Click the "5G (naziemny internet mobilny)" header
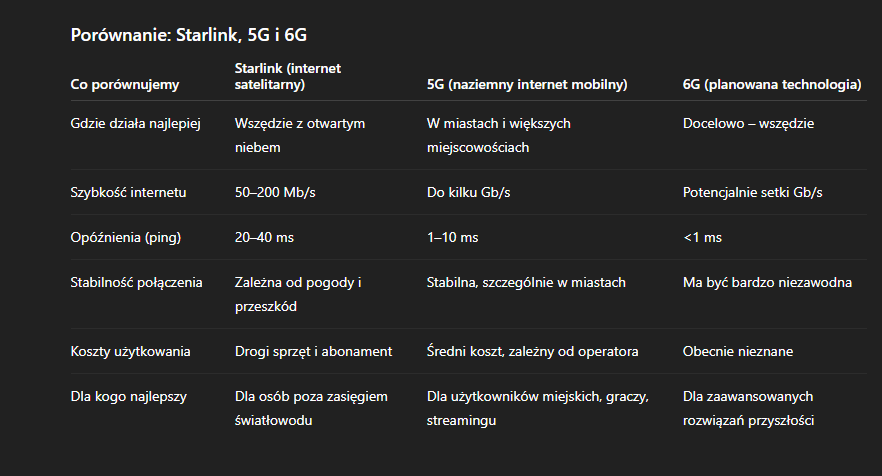This screenshot has height=476, width=882. click(527, 85)
